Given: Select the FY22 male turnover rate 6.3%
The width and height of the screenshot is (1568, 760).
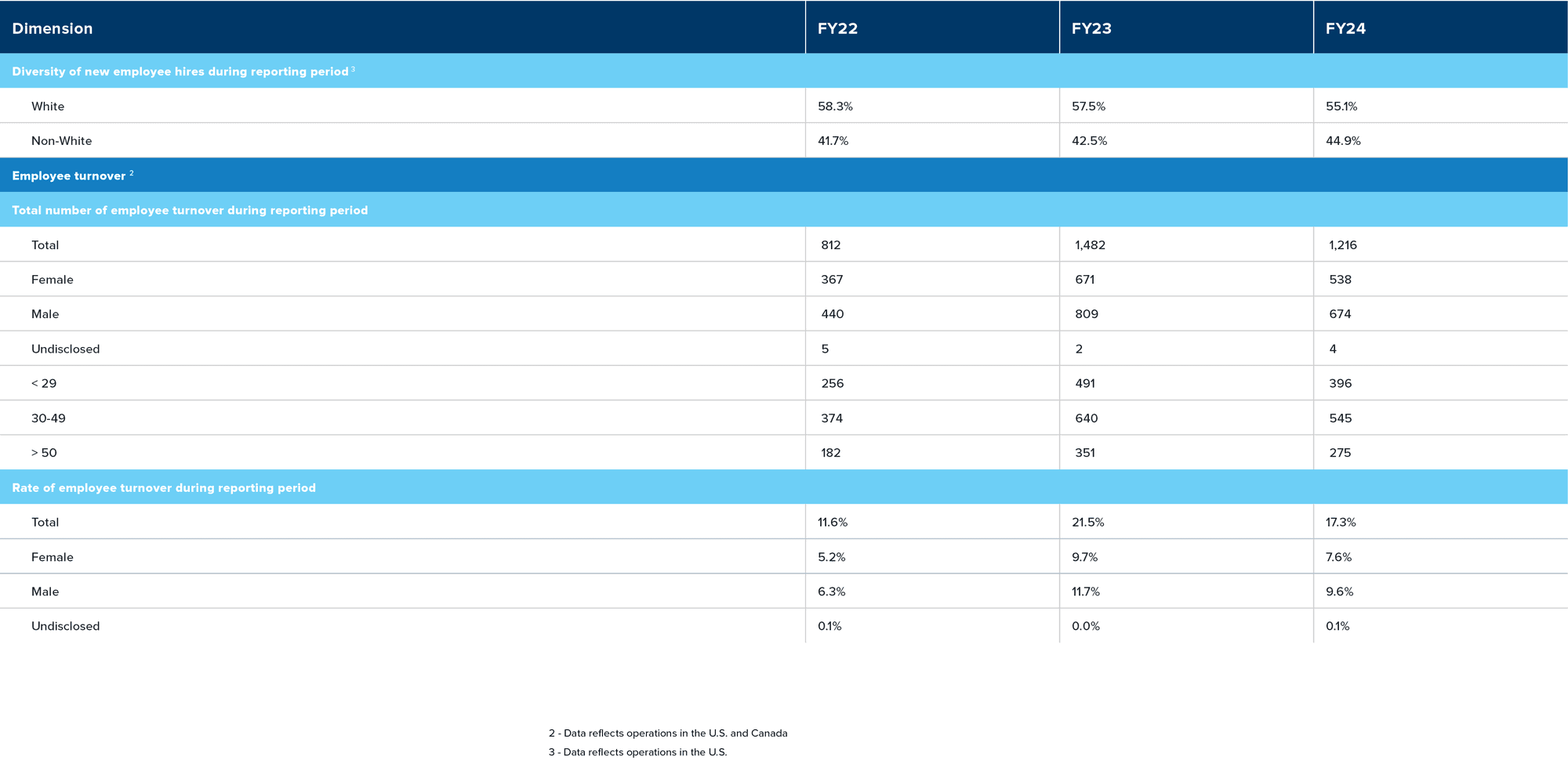Looking at the screenshot, I should tap(831, 592).
